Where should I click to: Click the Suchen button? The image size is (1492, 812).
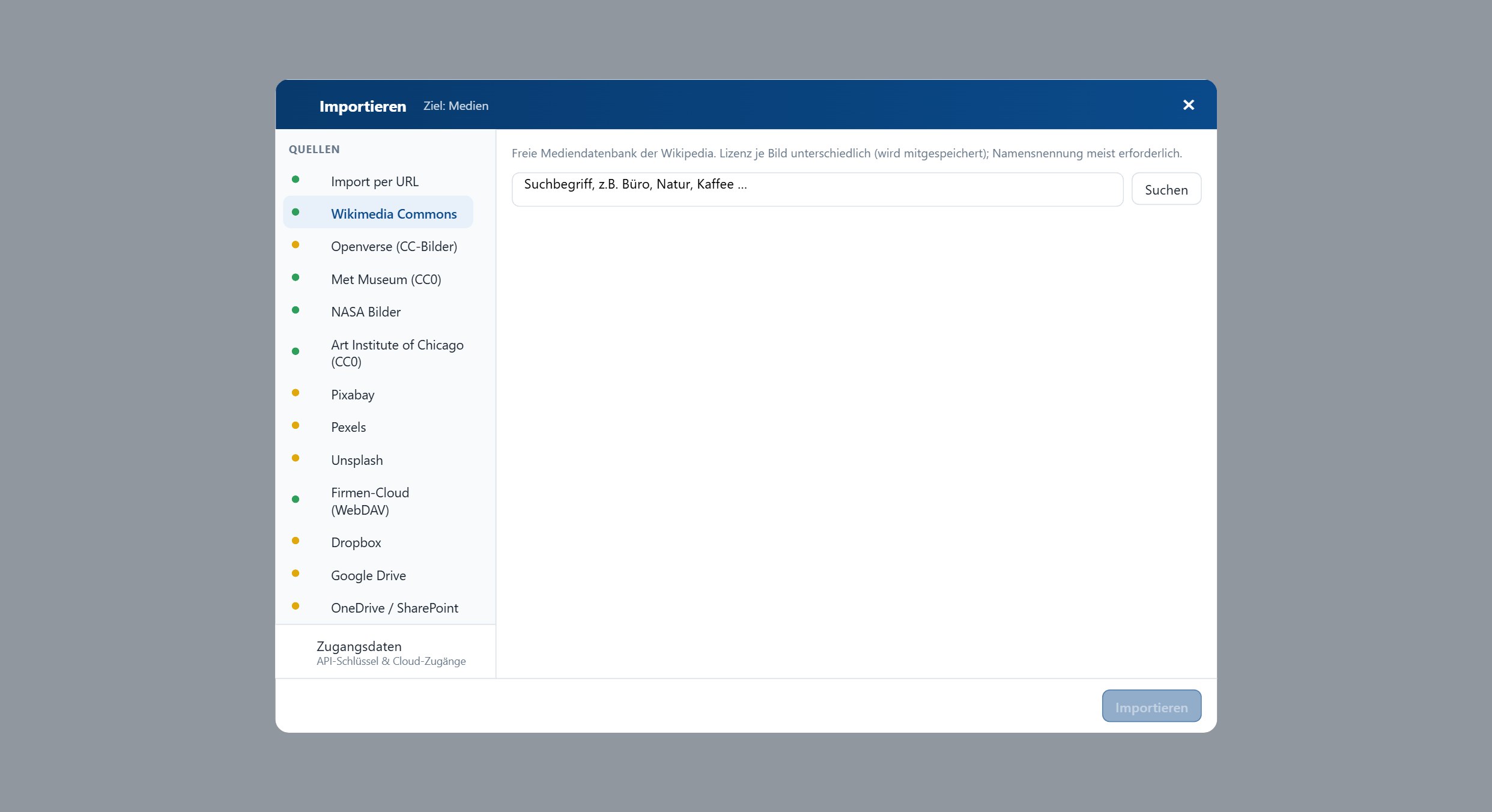(1166, 189)
